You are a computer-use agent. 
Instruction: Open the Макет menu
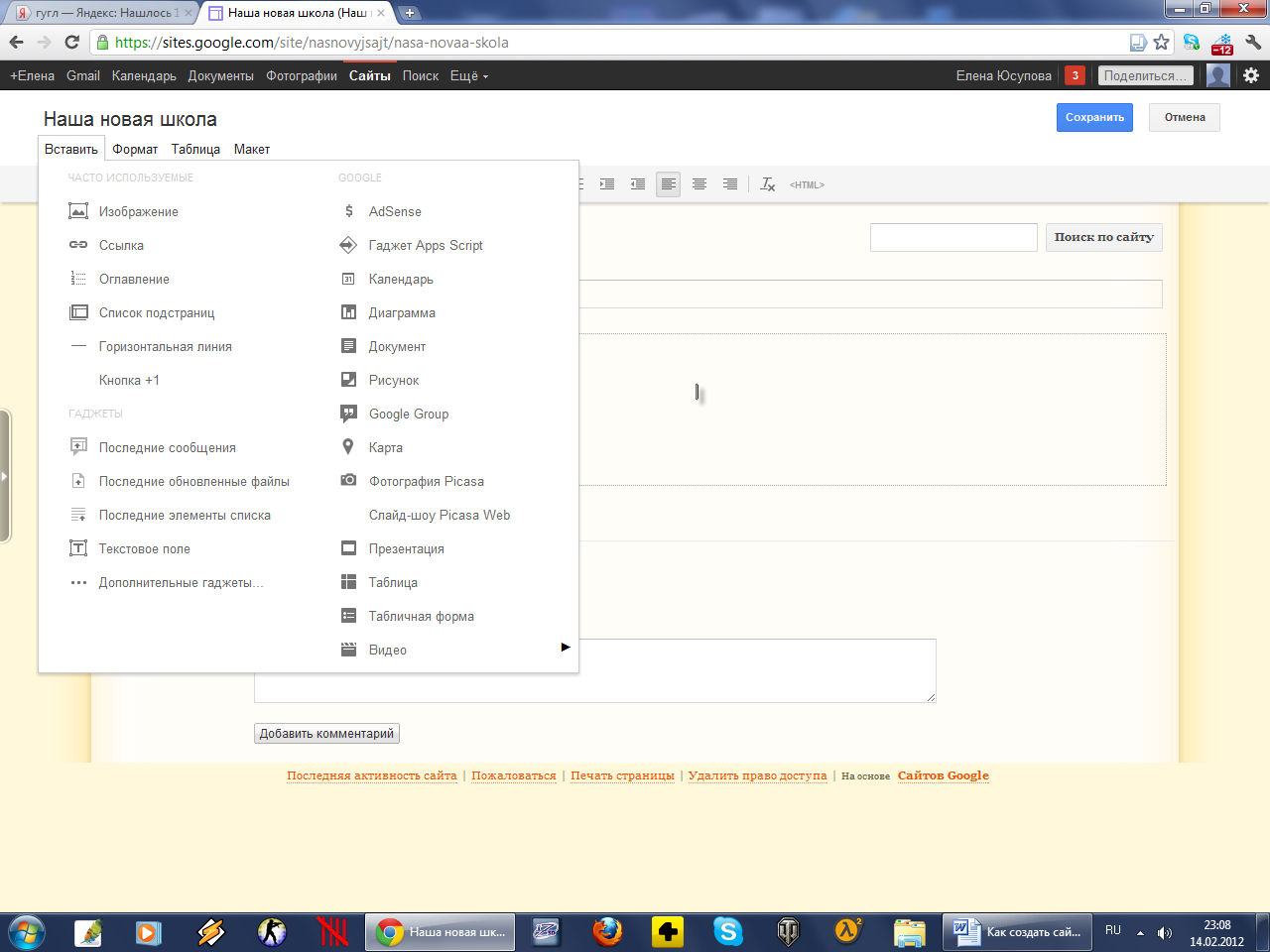coord(252,149)
